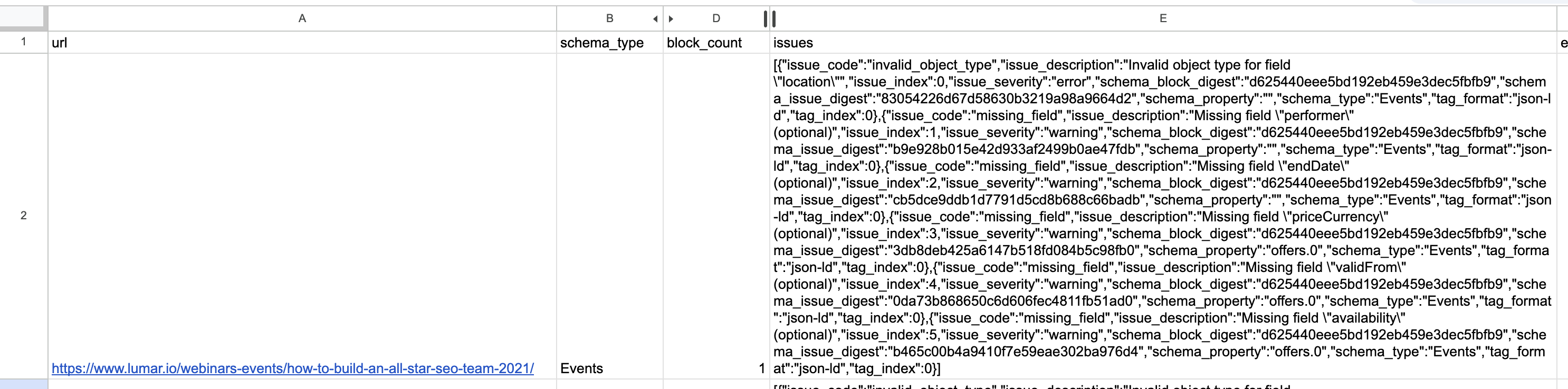The image size is (1568, 389).
Task: Click the "issues" header cell
Action: 1163,43
